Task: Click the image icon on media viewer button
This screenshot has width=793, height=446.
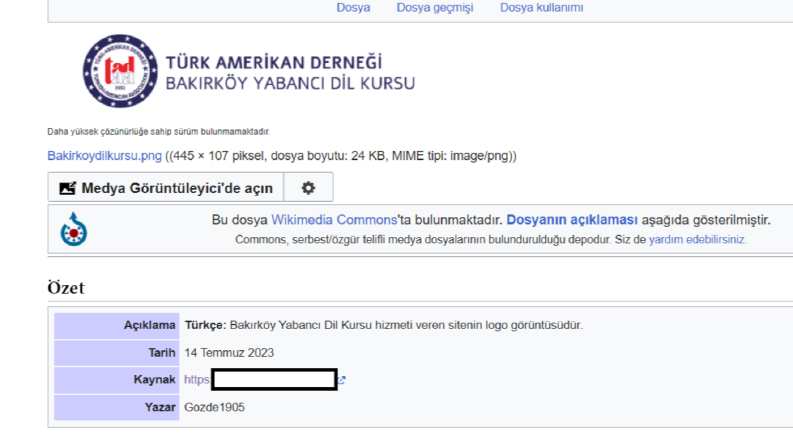Action: pyautogui.click(x=67, y=188)
